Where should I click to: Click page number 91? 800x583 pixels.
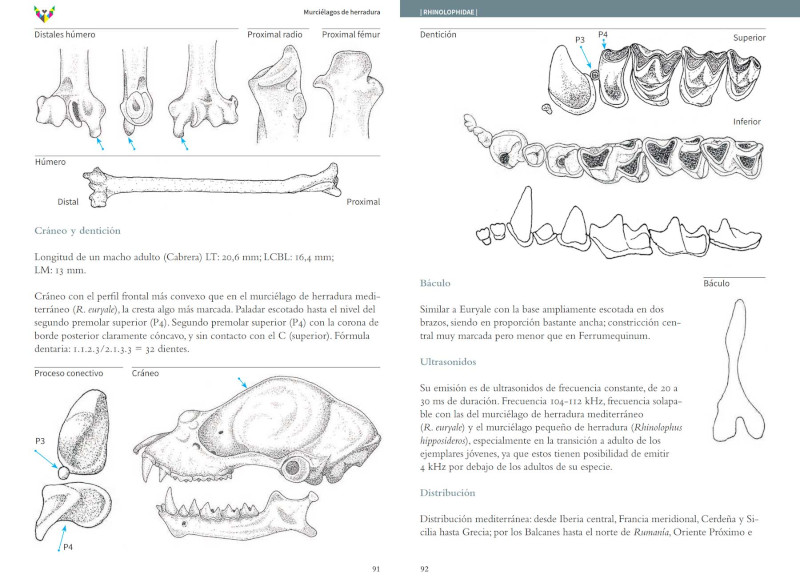pyautogui.click(x=376, y=569)
